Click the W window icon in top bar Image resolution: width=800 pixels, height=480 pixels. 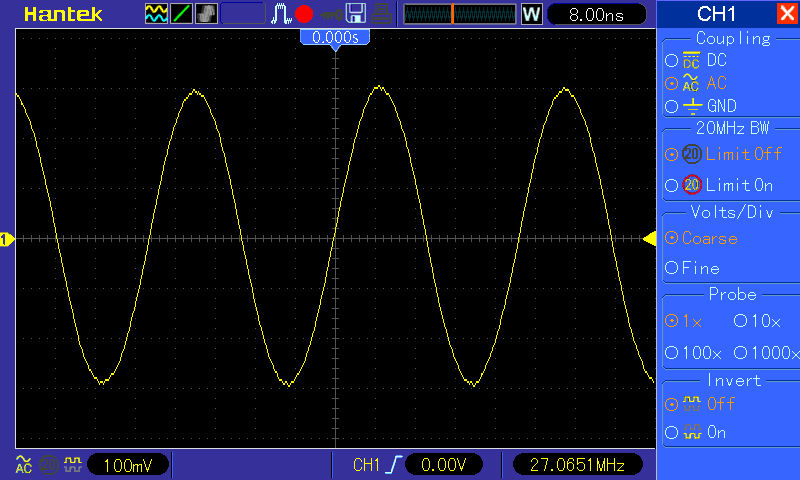click(x=531, y=14)
